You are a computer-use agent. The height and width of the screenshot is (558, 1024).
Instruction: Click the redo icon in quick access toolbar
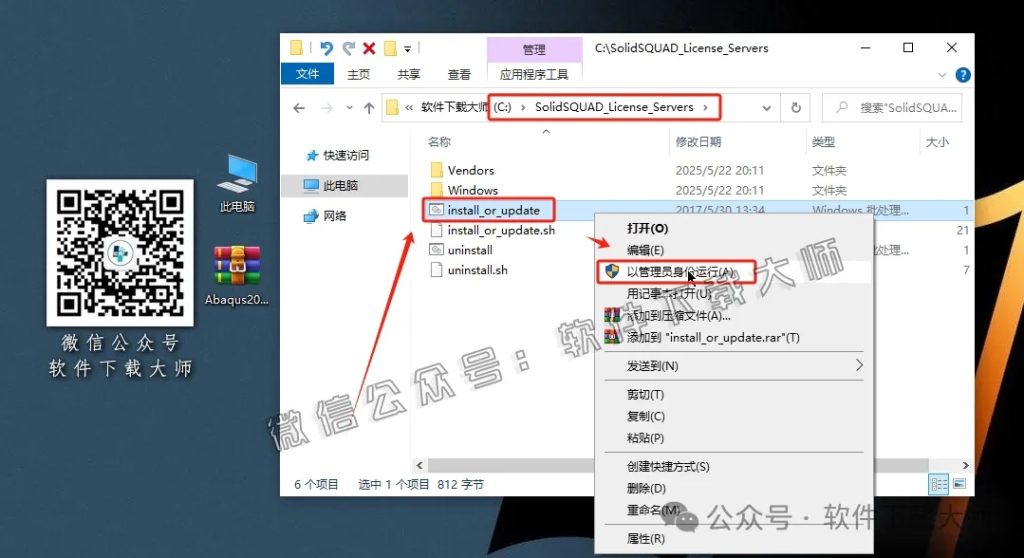(349, 48)
